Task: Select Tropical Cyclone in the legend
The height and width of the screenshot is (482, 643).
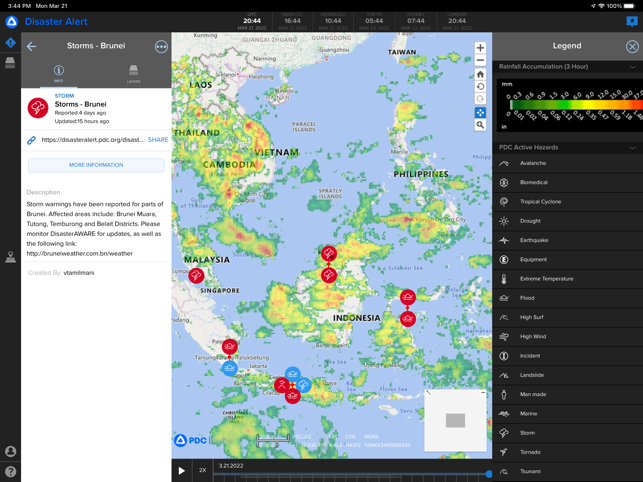Action: tap(568, 202)
